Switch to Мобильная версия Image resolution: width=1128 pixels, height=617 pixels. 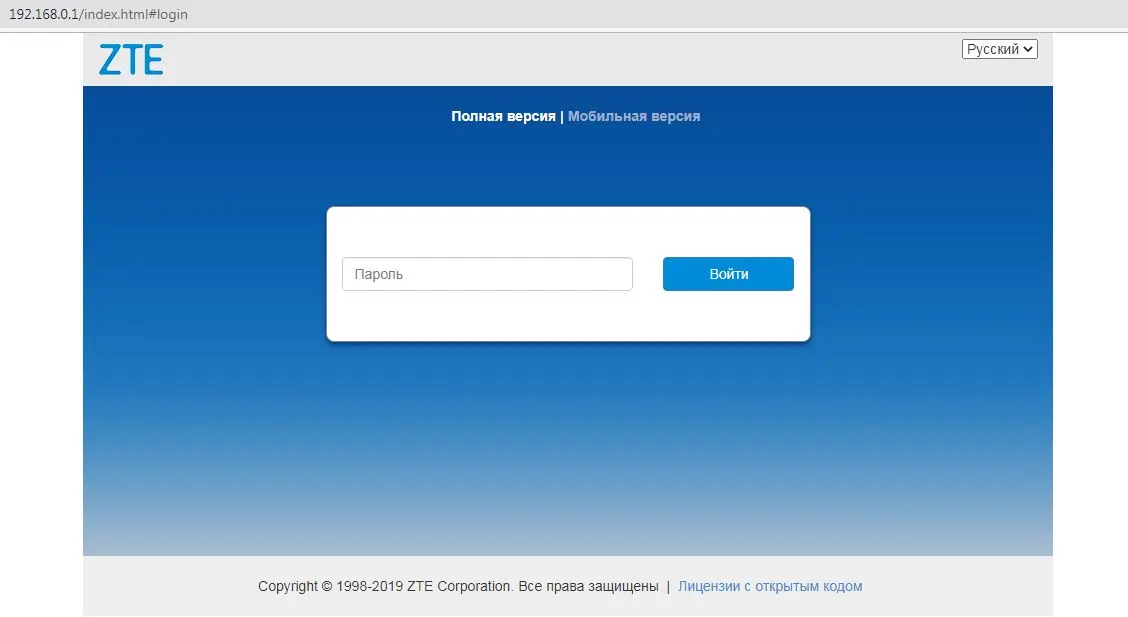634,116
